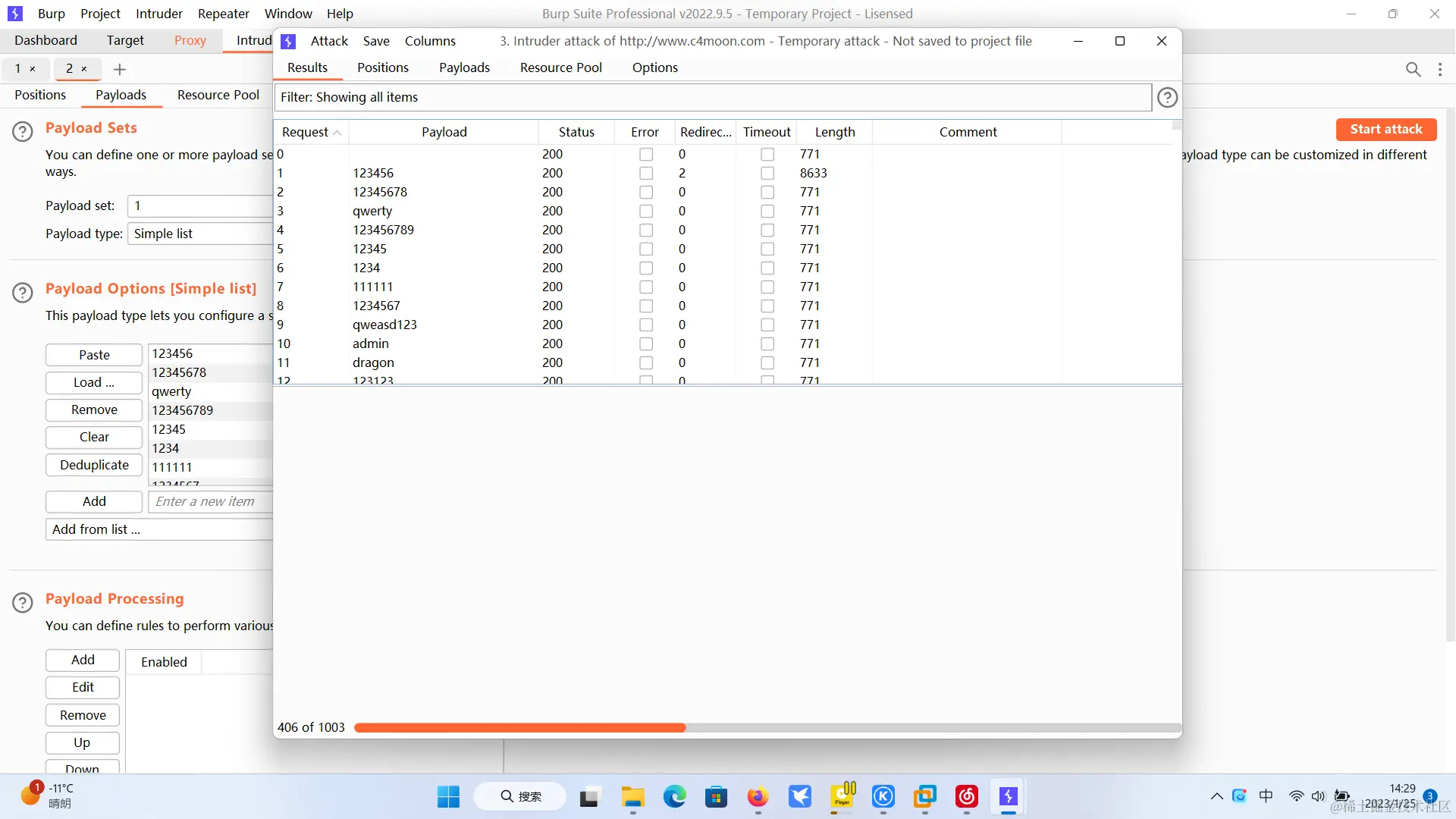Open Payload Options help icon
Viewport: 1456px width, 819px height.
pos(23,292)
